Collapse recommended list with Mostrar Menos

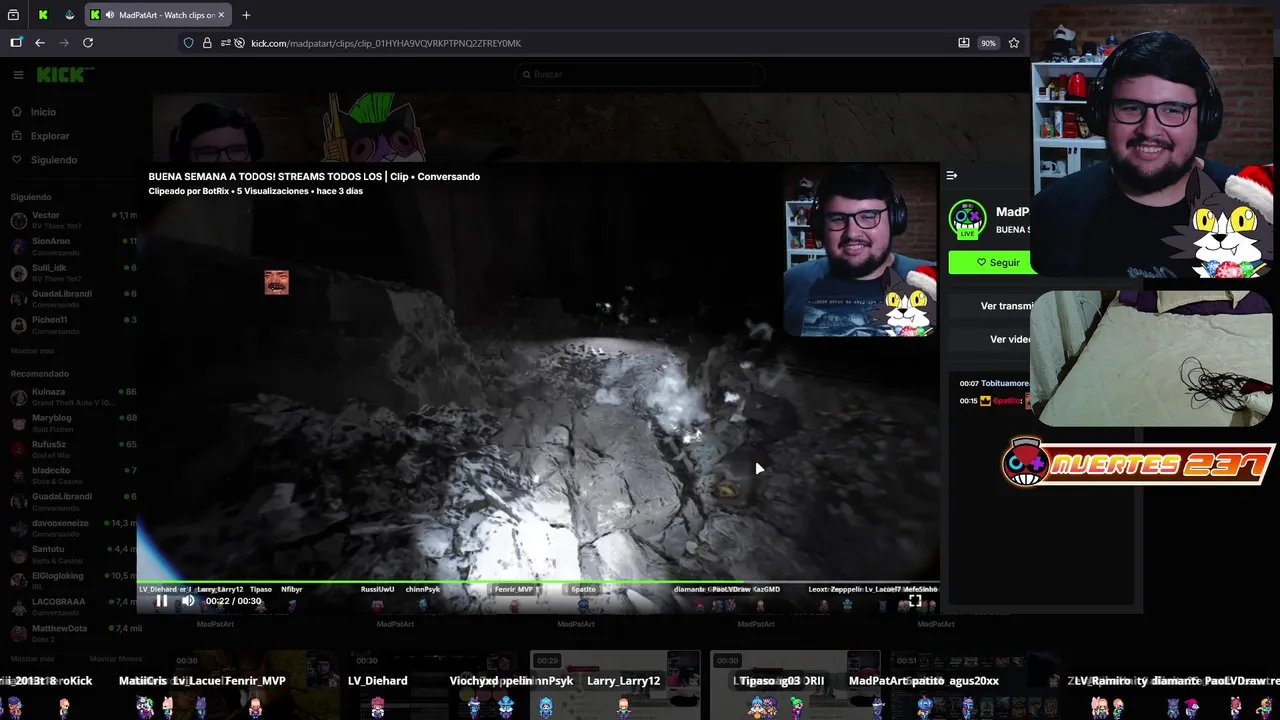tap(116, 659)
